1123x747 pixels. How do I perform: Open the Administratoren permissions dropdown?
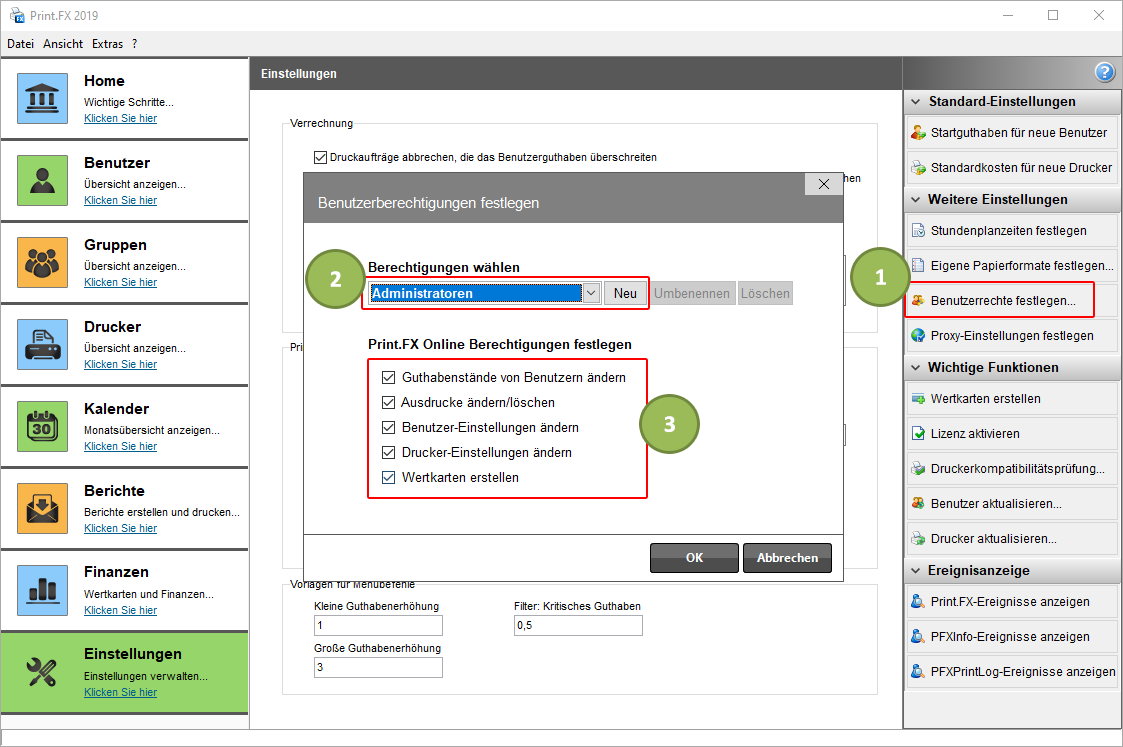[x=591, y=293]
